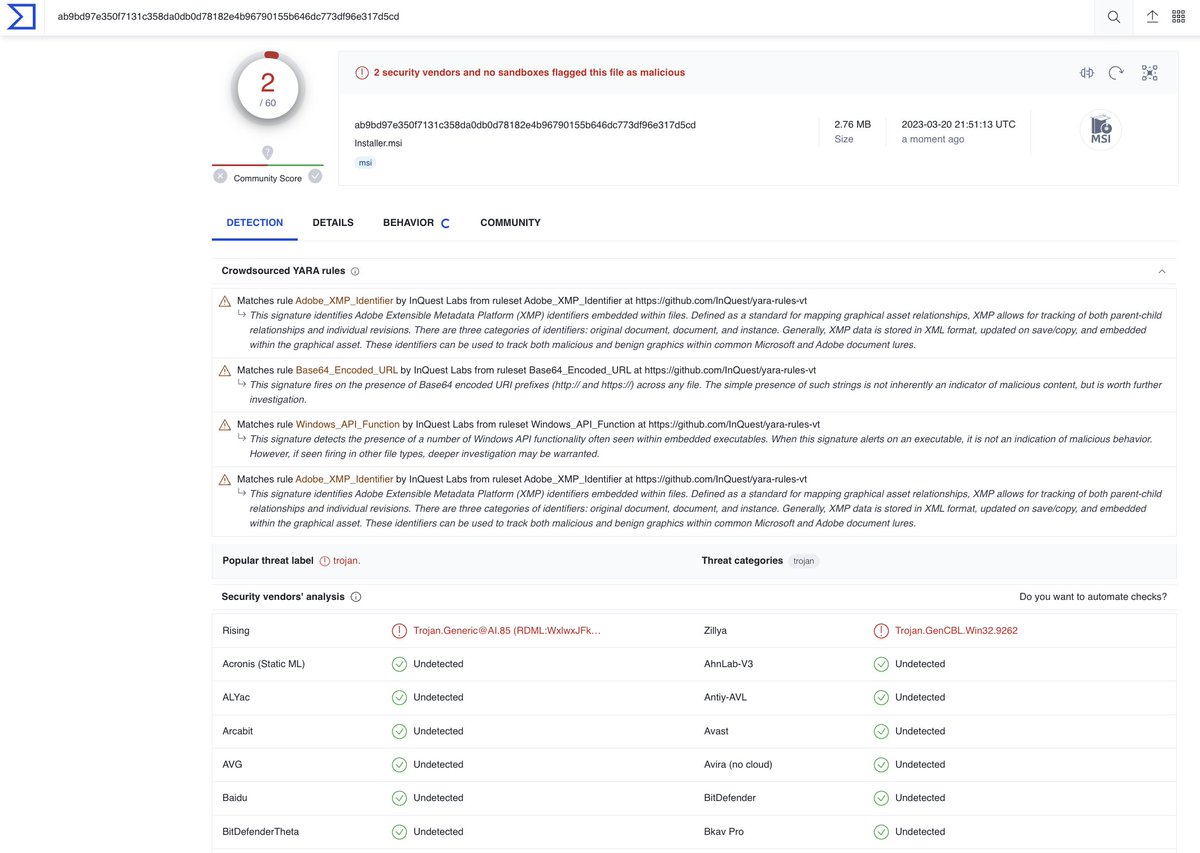Open the relations graph icon
The image size is (1200, 853).
tap(1149, 73)
